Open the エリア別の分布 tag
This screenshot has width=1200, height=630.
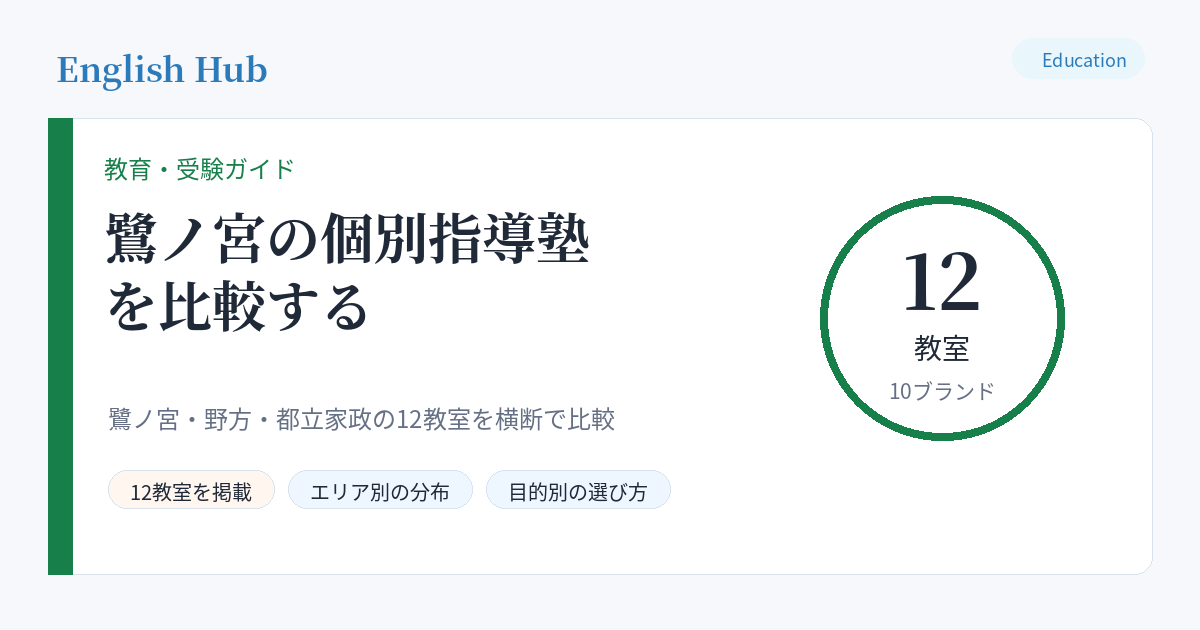[x=380, y=490]
